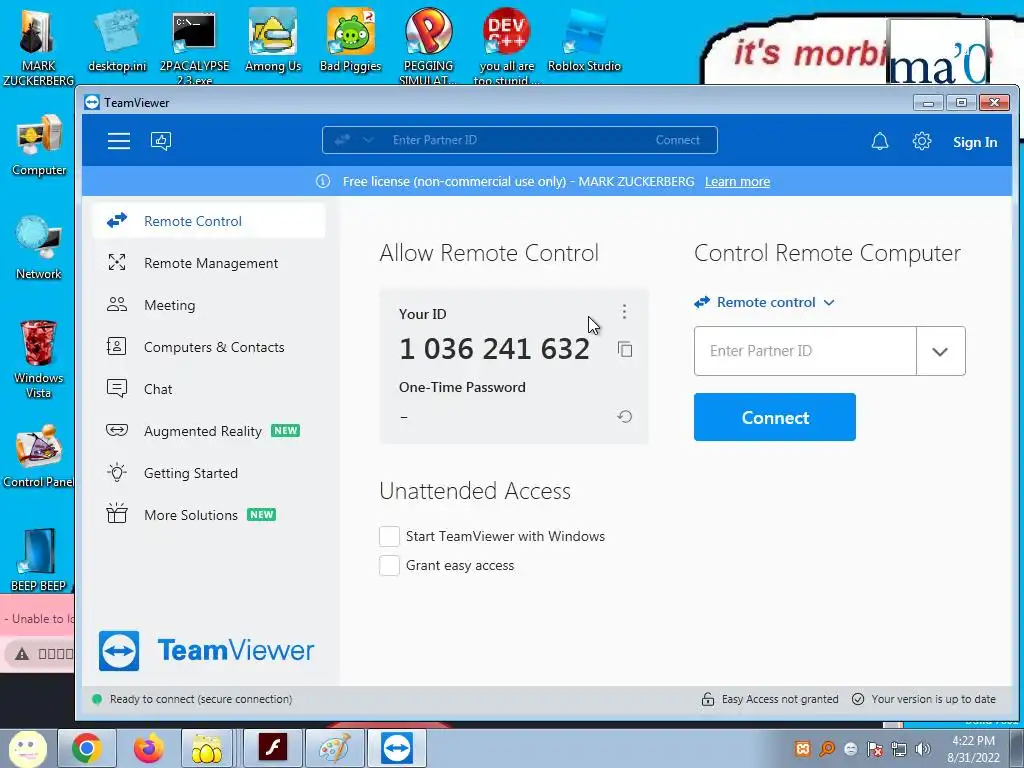Enable Start TeamViewer with Windows
This screenshot has width=1024, height=768.
pos(389,536)
